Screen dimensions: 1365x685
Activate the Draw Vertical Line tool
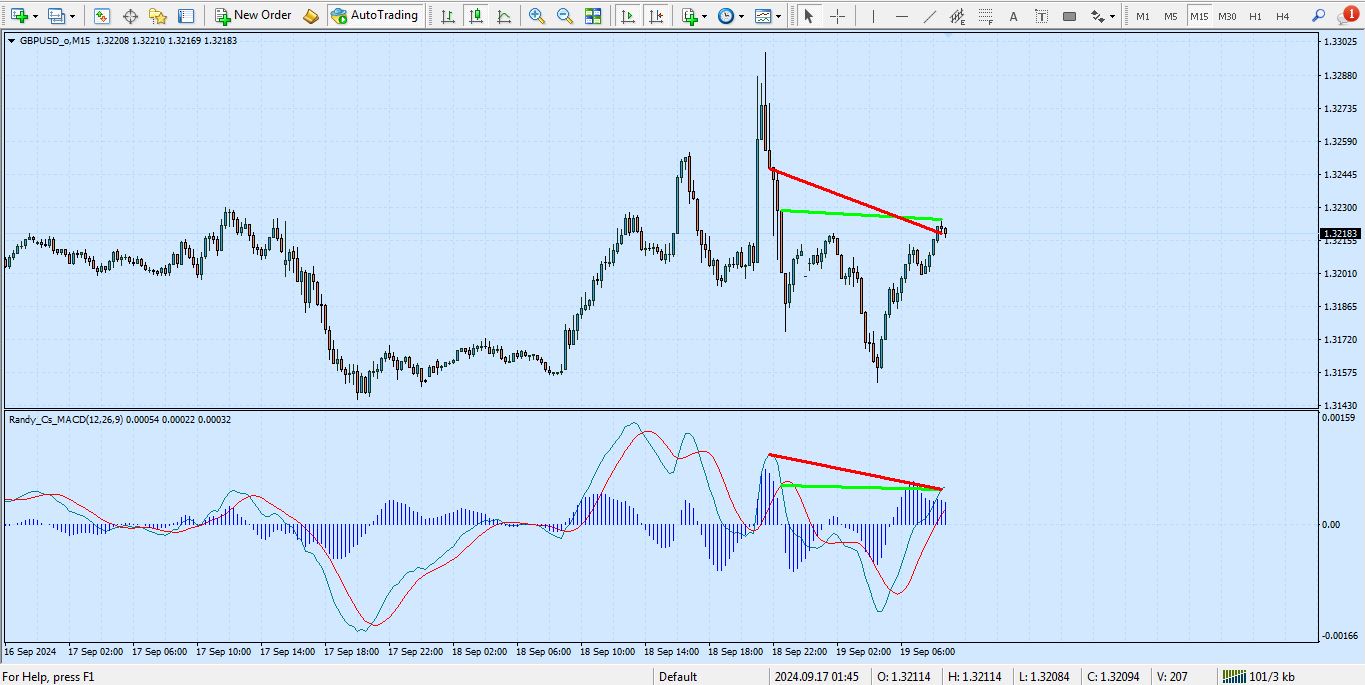tap(873, 15)
